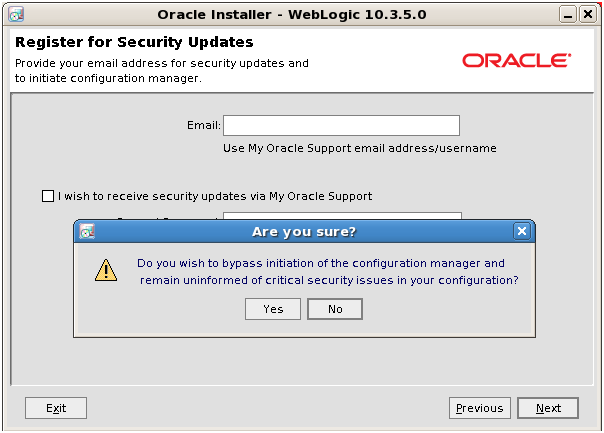Confirm bypass by clicking Yes
The width and height of the screenshot is (604, 433).
pos(273,309)
